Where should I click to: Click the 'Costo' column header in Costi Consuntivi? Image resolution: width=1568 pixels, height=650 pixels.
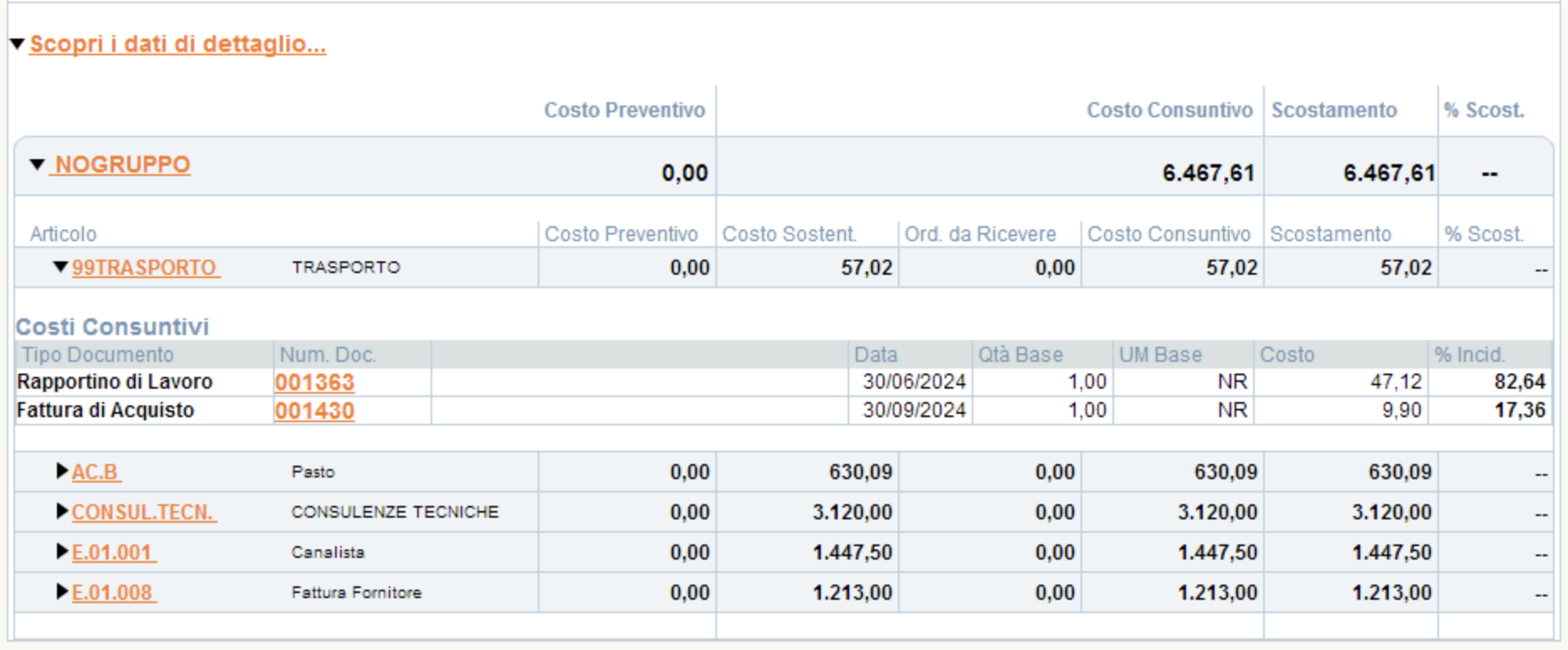tap(1287, 354)
